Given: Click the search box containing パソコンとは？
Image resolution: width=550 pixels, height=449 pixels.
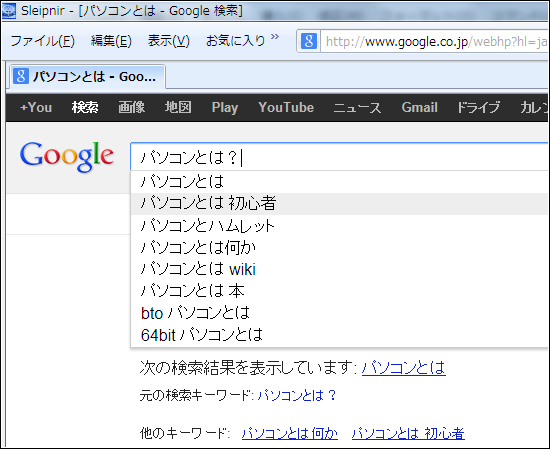Looking at the screenshot, I should 339,157.
